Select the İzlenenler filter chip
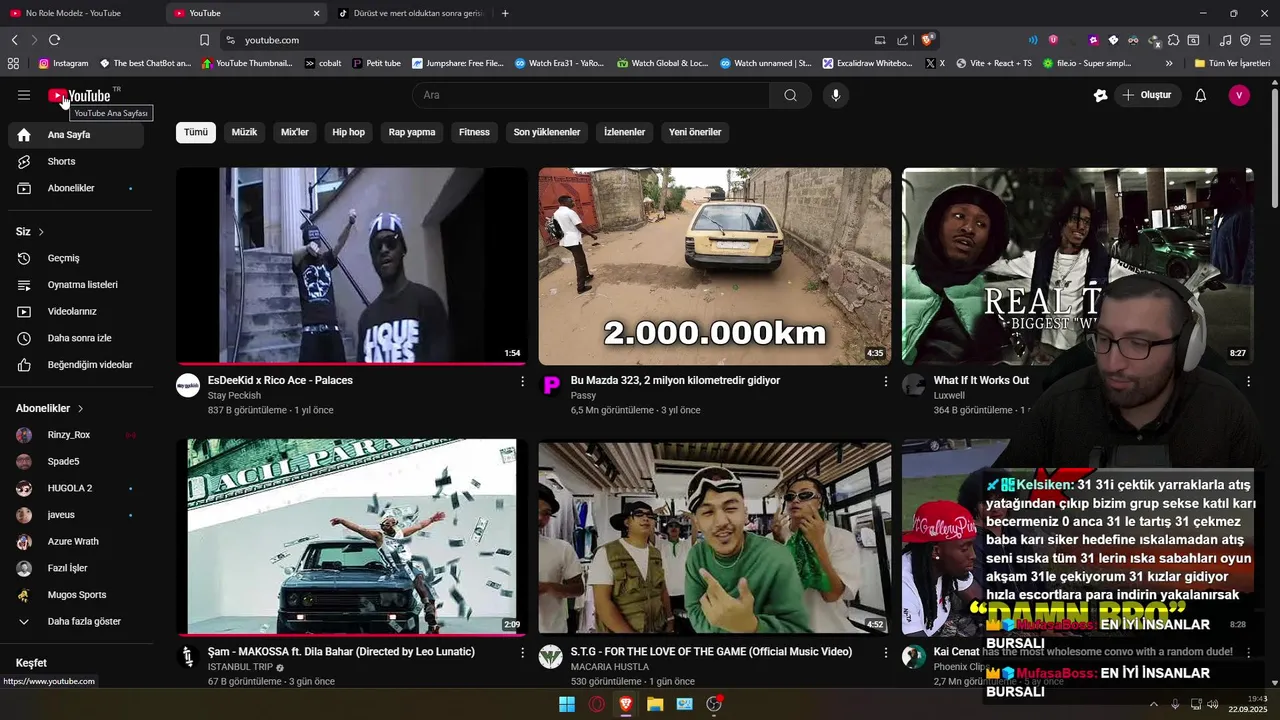The height and width of the screenshot is (720, 1280). point(624,132)
